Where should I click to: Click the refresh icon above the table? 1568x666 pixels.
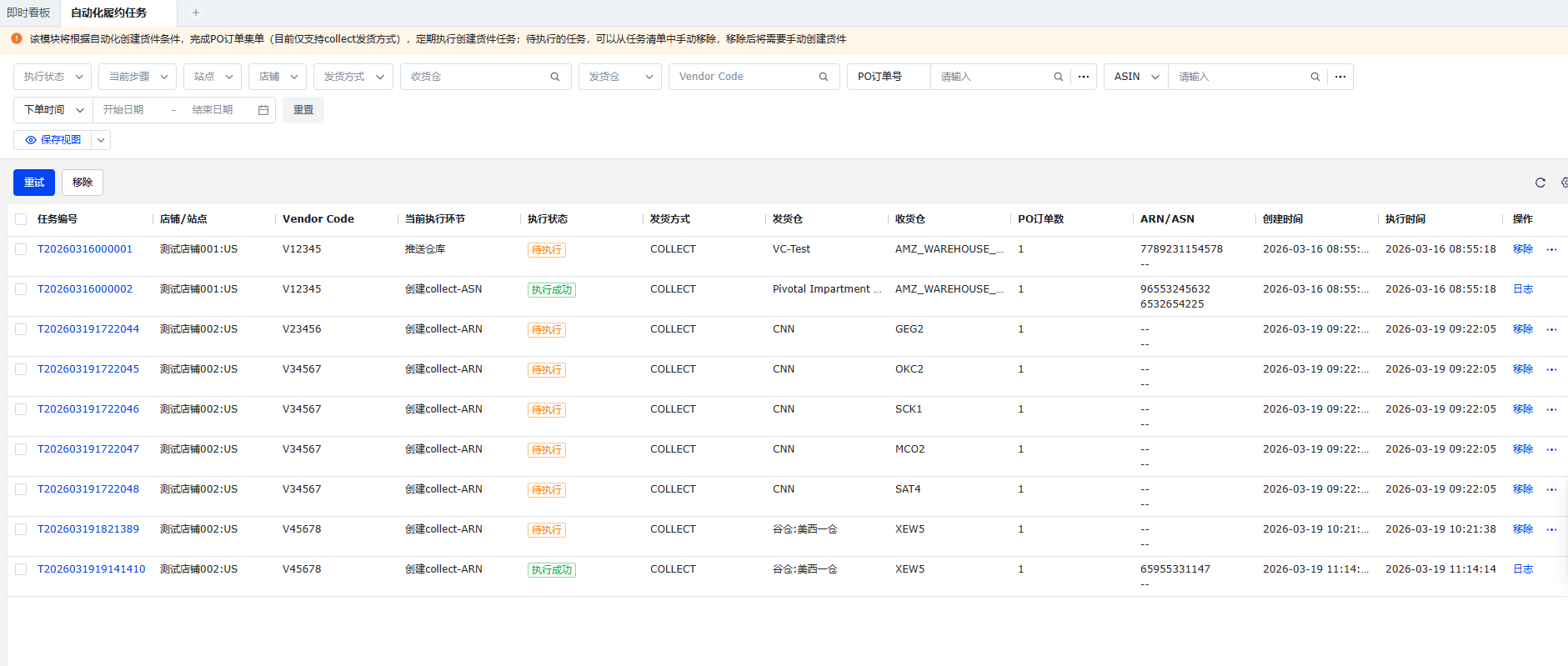[x=1540, y=183]
